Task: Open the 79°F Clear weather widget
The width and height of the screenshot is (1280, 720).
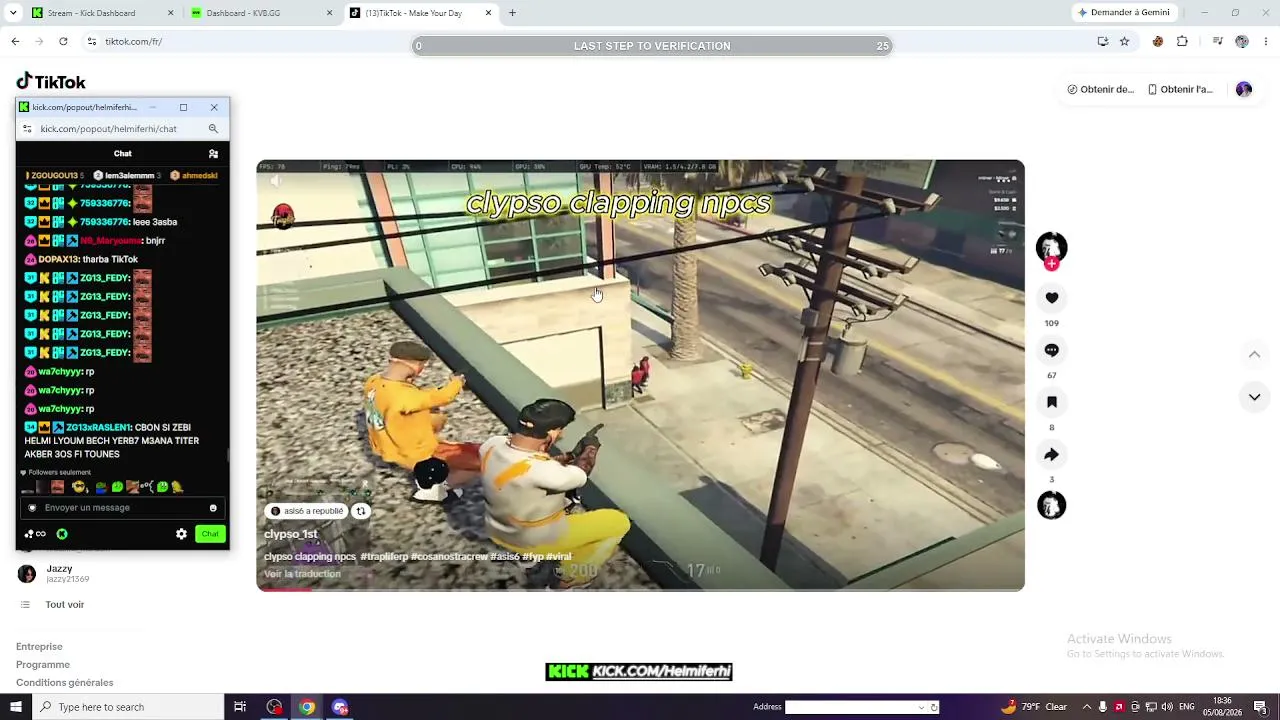Action: pos(1034,707)
